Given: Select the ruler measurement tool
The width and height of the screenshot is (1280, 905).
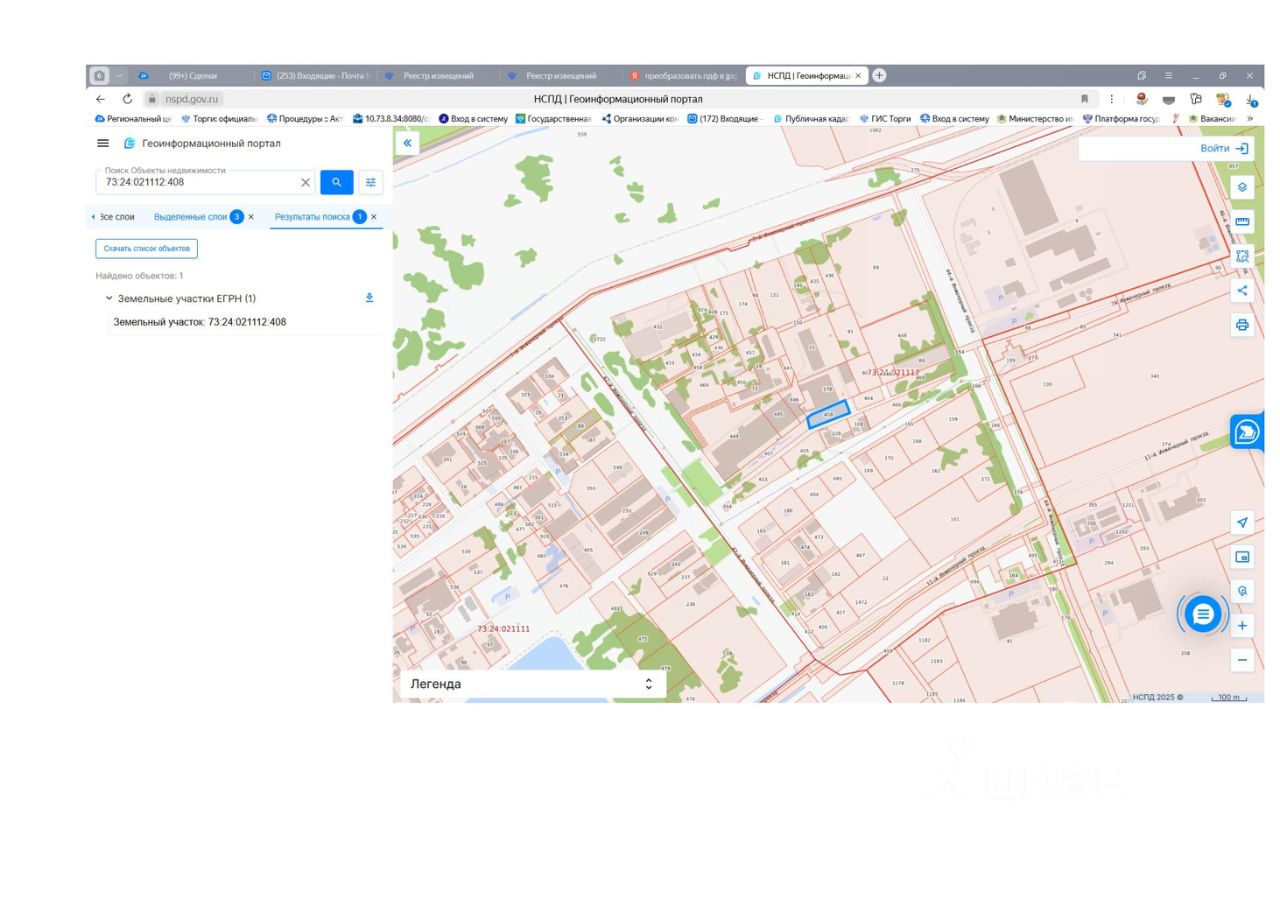Looking at the screenshot, I should pyautogui.click(x=1242, y=221).
